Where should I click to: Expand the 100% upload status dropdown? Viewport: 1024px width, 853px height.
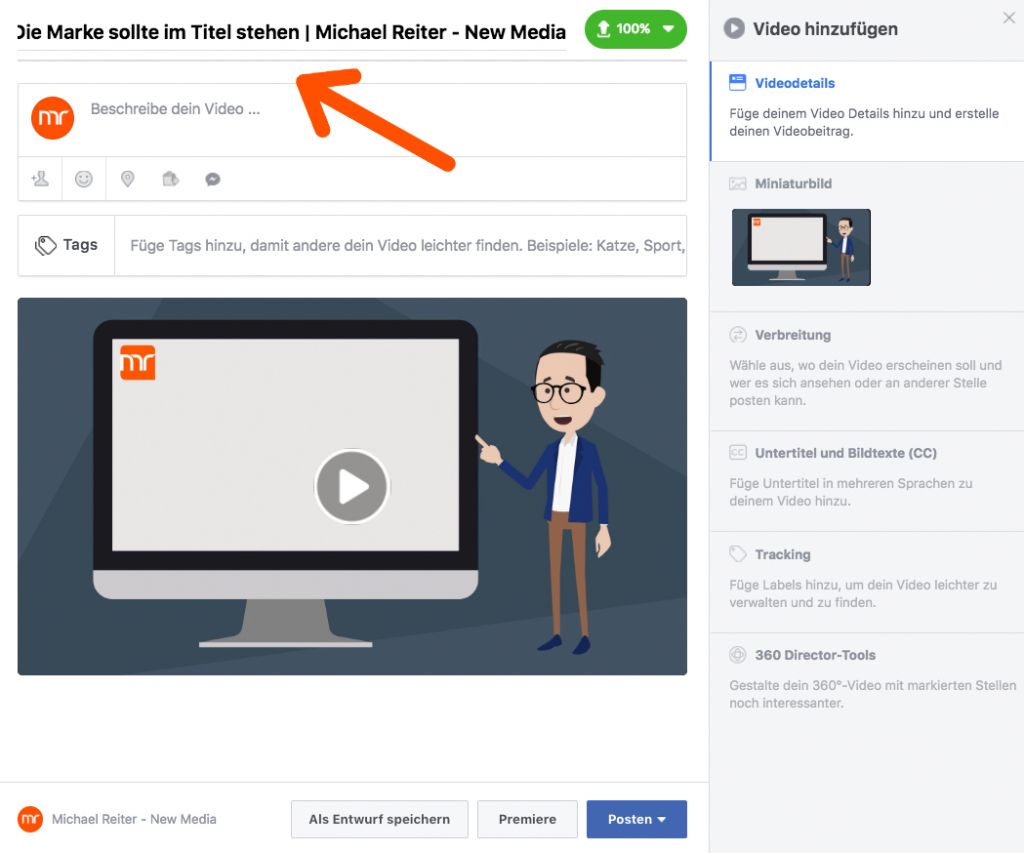click(x=668, y=29)
